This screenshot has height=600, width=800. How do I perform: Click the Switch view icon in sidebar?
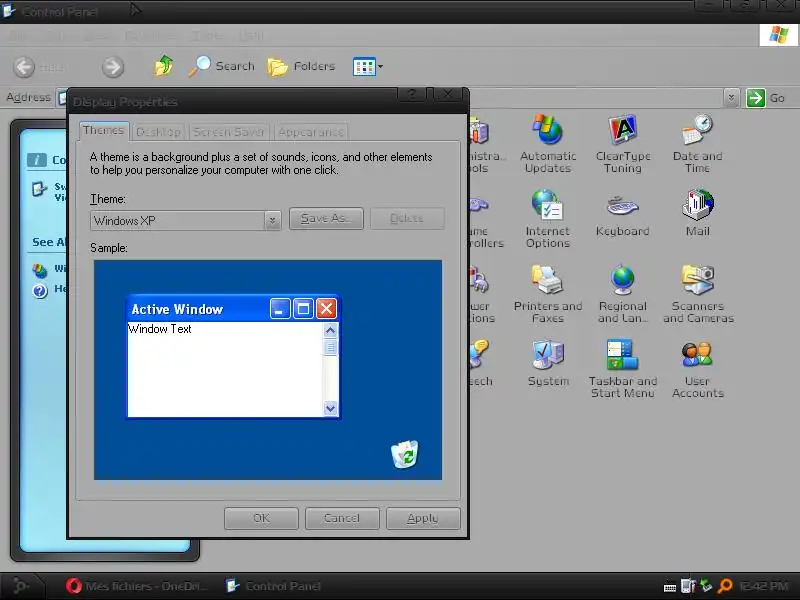(x=39, y=189)
